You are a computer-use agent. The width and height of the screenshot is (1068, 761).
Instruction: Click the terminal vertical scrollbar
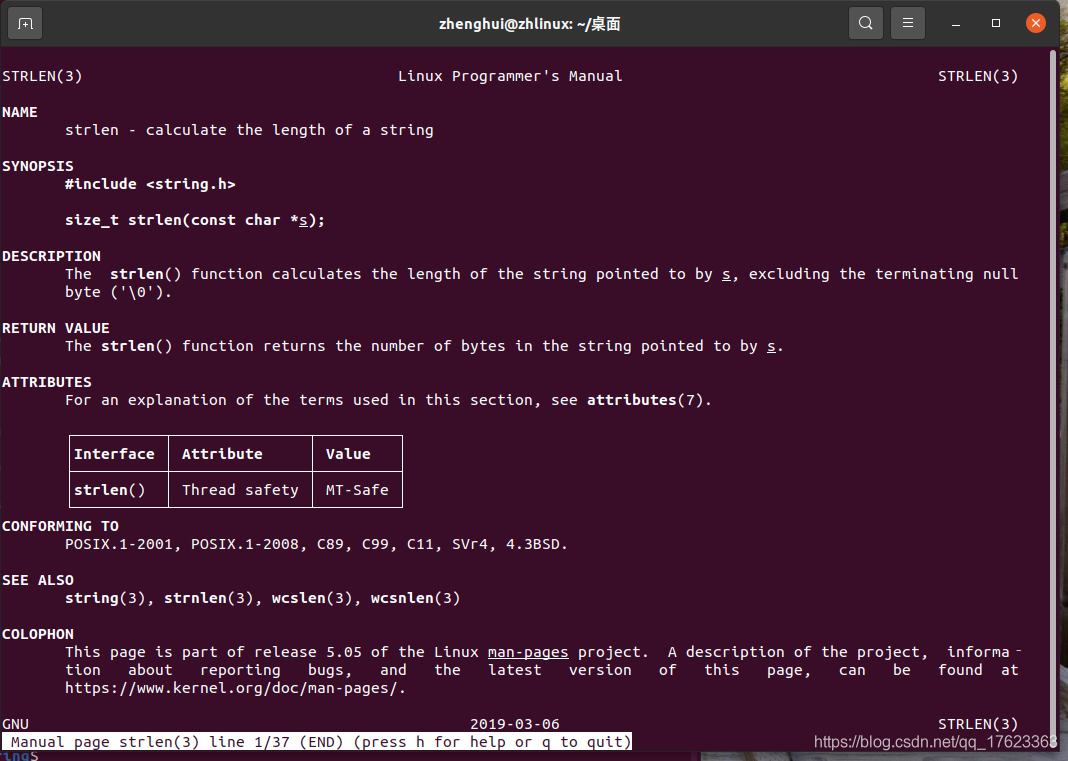tap(1053, 399)
